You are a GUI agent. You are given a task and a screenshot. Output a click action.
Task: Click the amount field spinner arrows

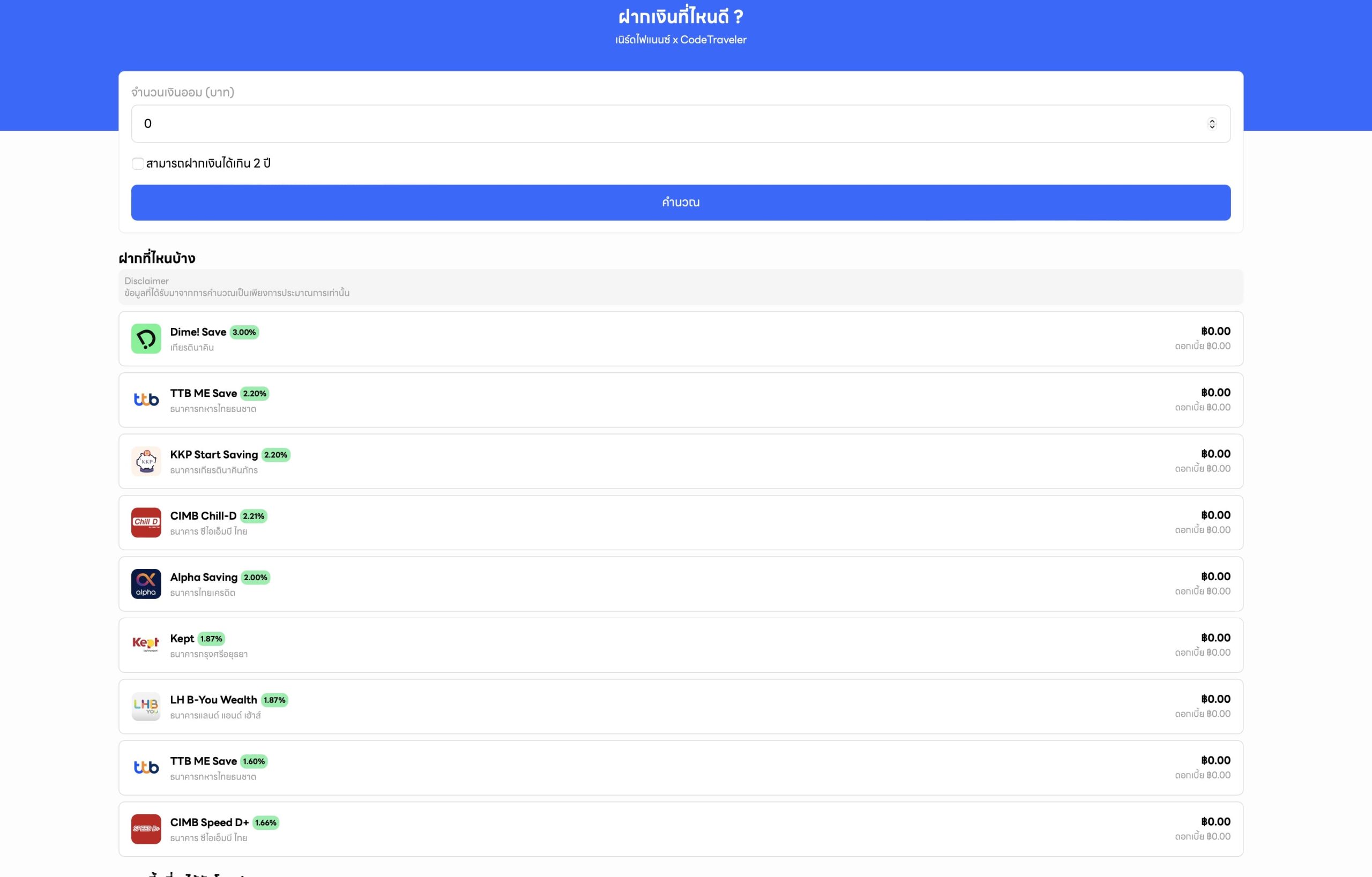click(1211, 124)
